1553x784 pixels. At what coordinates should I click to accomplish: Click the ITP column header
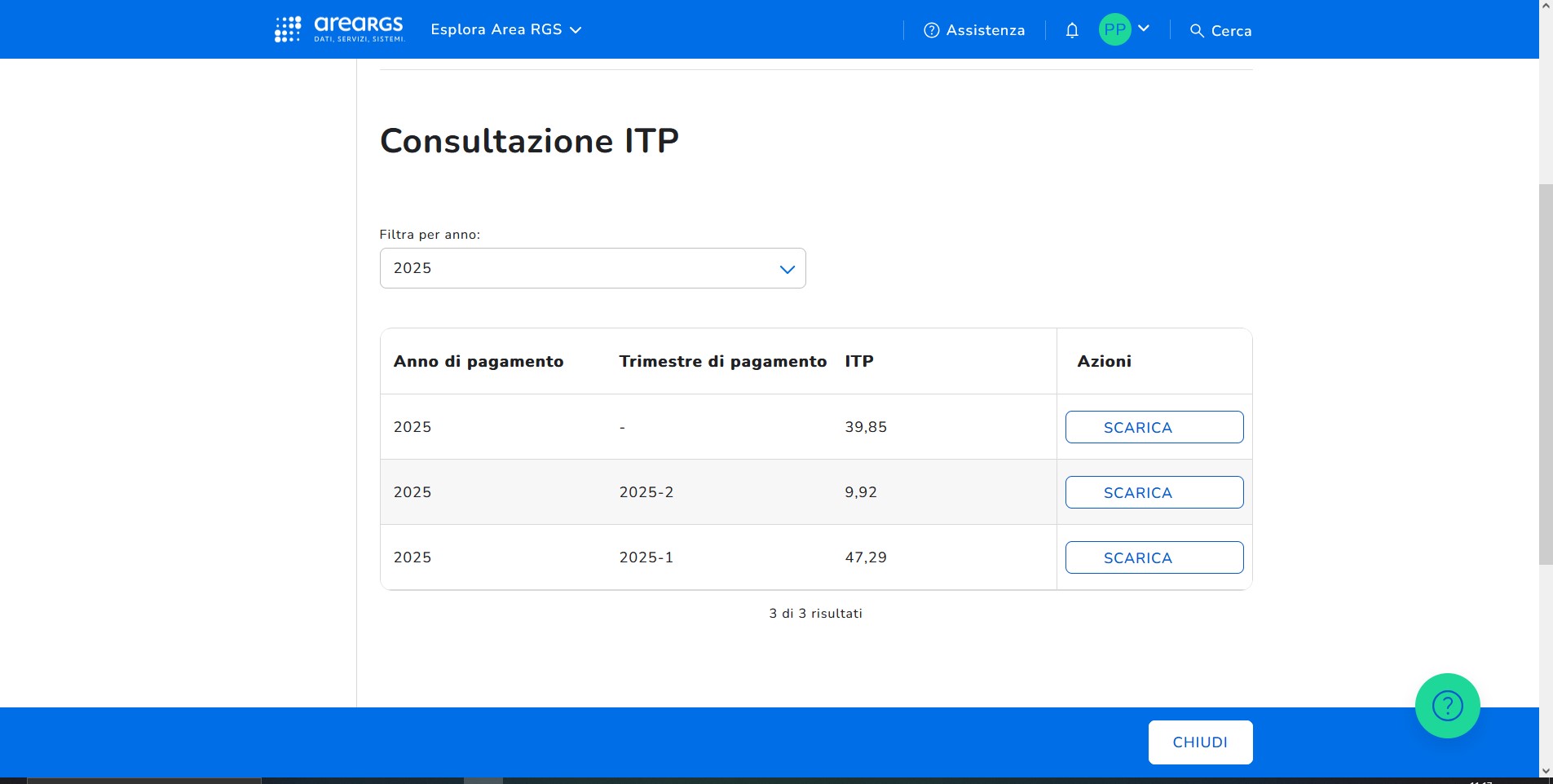pyautogui.click(x=859, y=361)
